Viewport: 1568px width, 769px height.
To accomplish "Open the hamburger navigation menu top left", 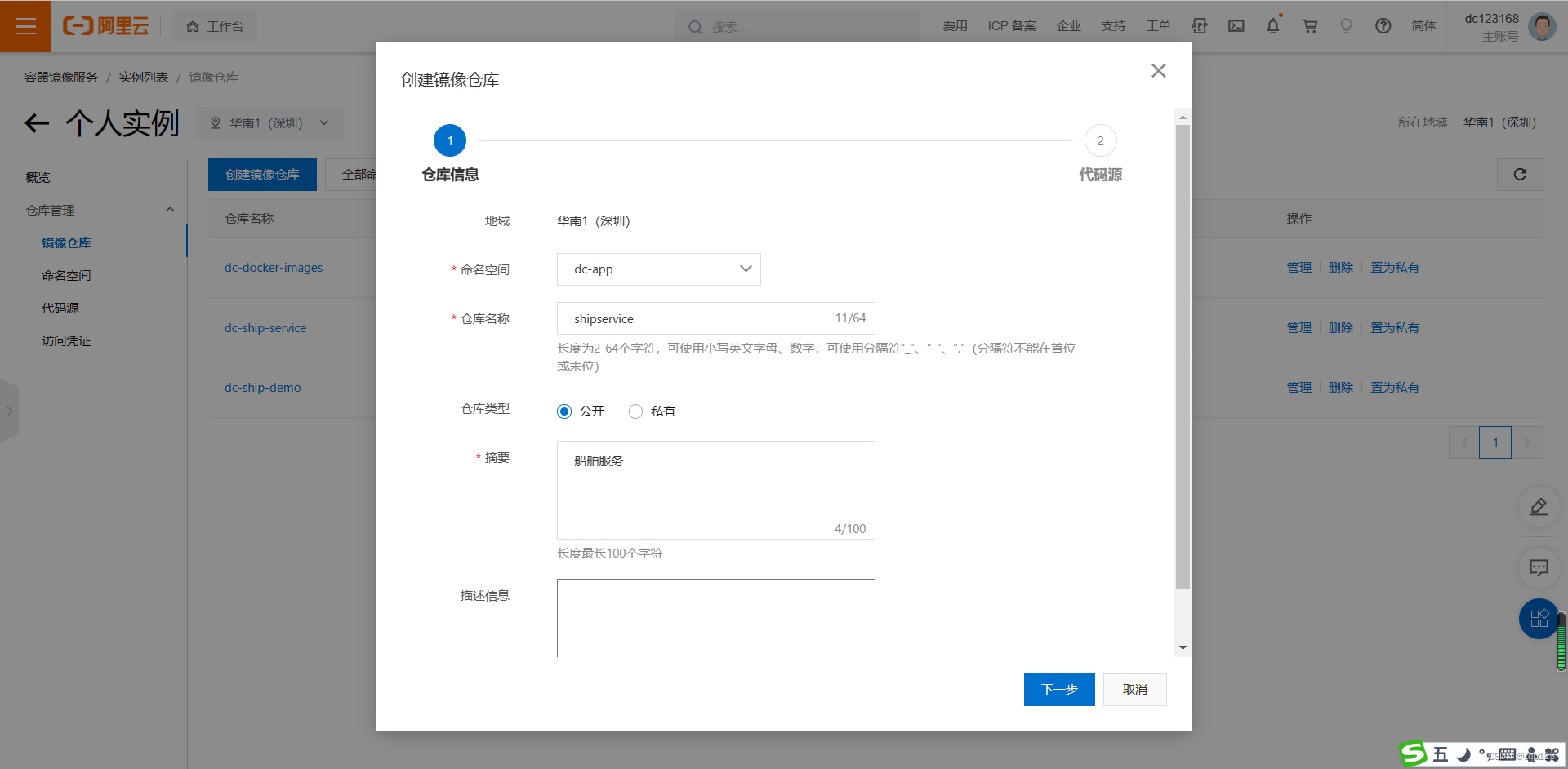I will tap(25, 25).
